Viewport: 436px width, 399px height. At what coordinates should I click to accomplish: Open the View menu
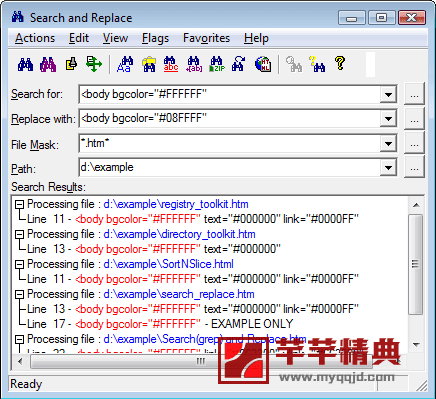tap(115, 38)
